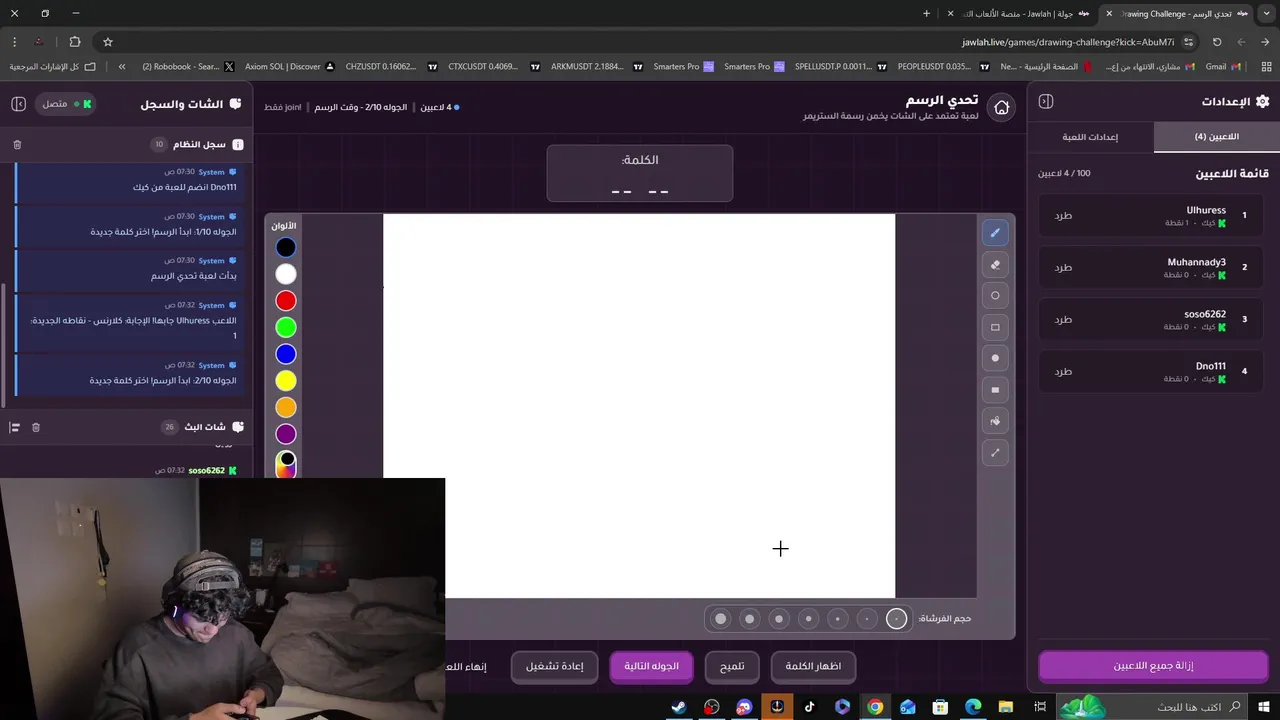Viewport: 1280px width, 720px height.
Task: Open the browser extensions puzzle icon
Action: point(75,42)
